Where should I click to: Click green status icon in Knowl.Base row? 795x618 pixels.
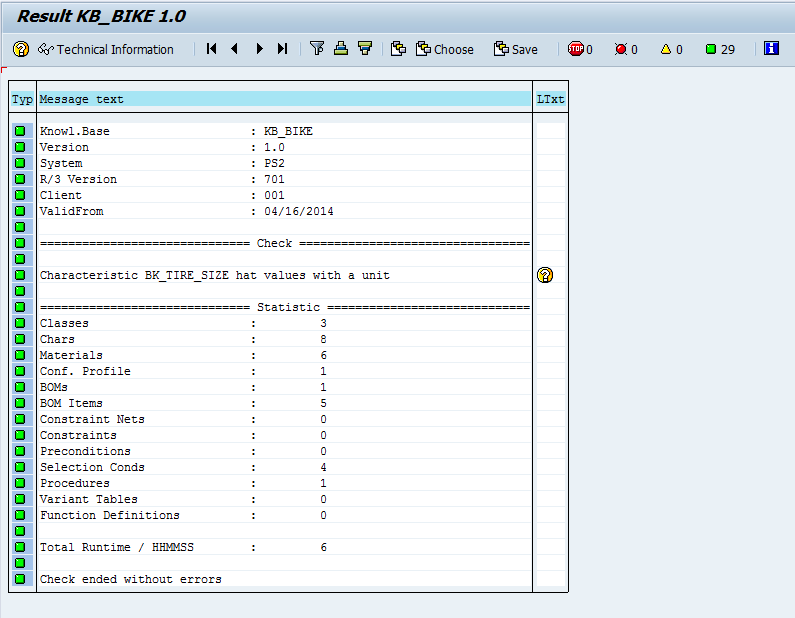(x=20, y=131)
